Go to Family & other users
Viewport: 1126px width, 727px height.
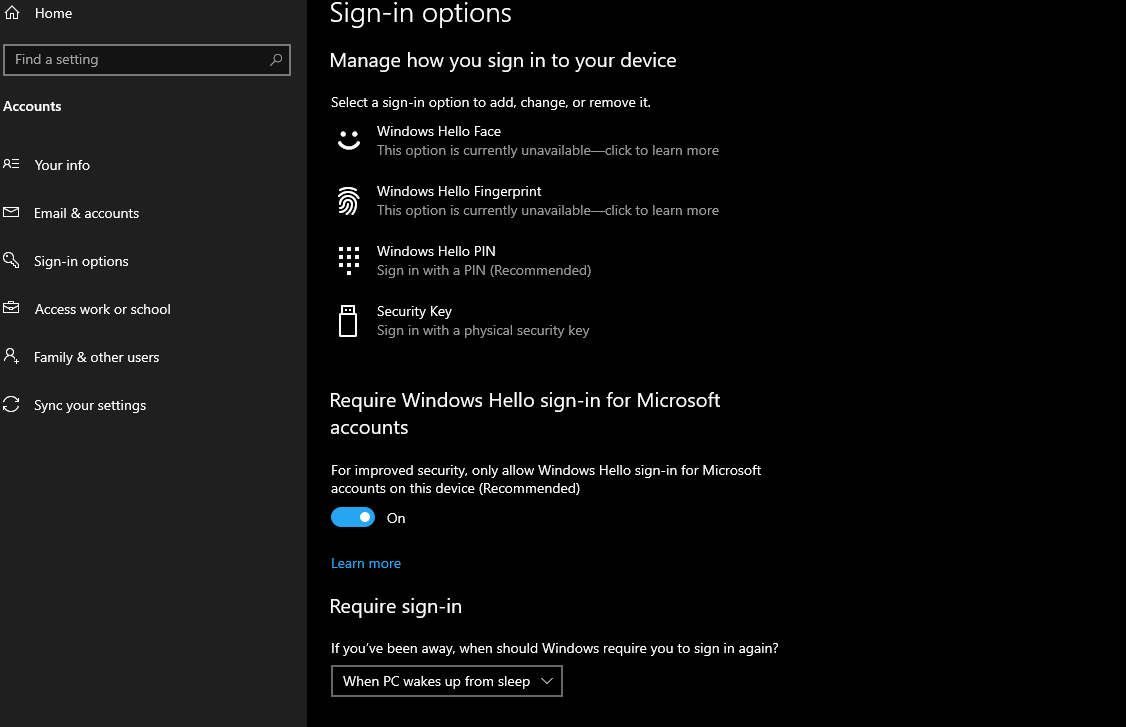click(x=96, y=357)
